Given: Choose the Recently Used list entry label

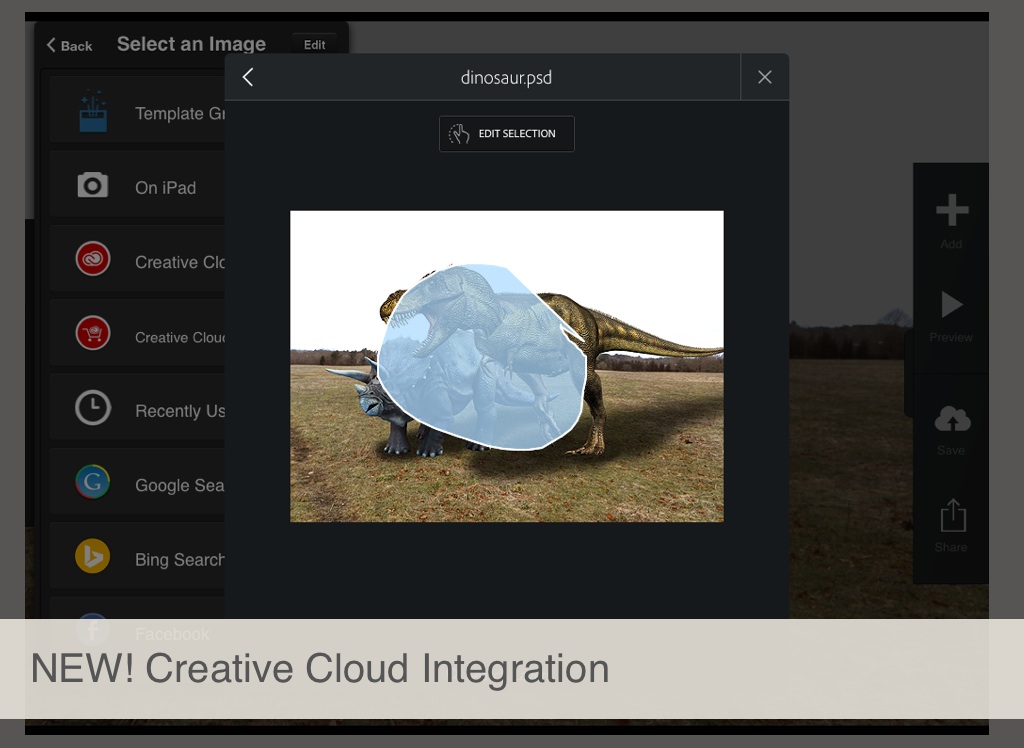Looking at the screenshot, I should point(180,411).
